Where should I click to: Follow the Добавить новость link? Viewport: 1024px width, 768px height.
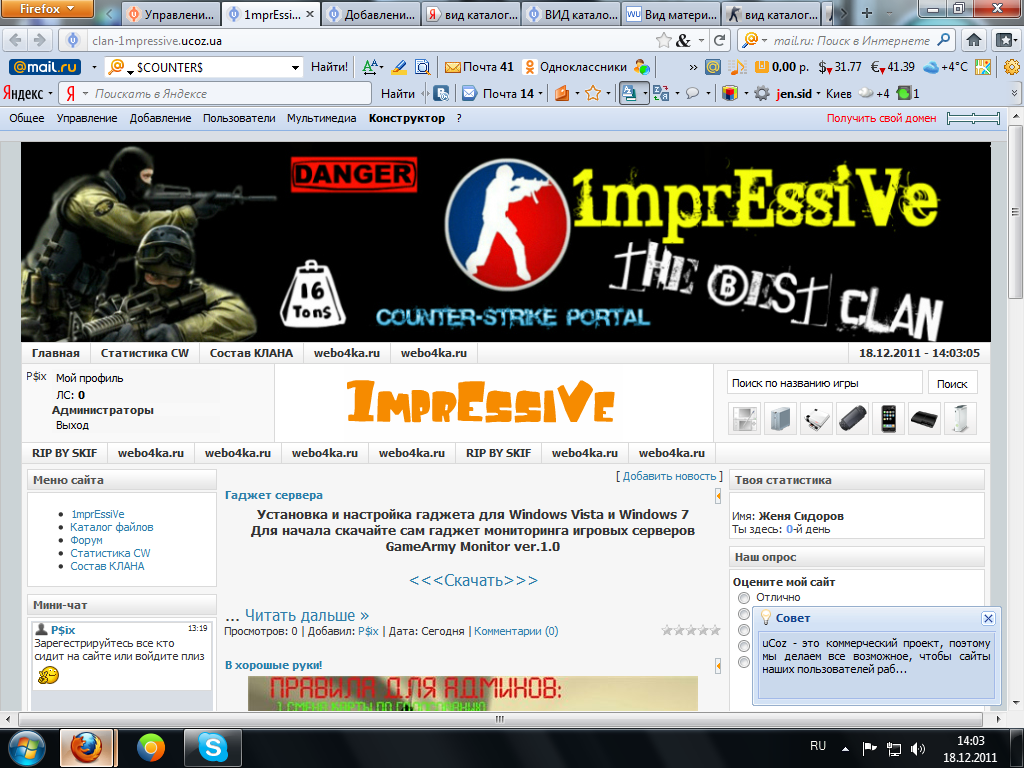point(669,476)
